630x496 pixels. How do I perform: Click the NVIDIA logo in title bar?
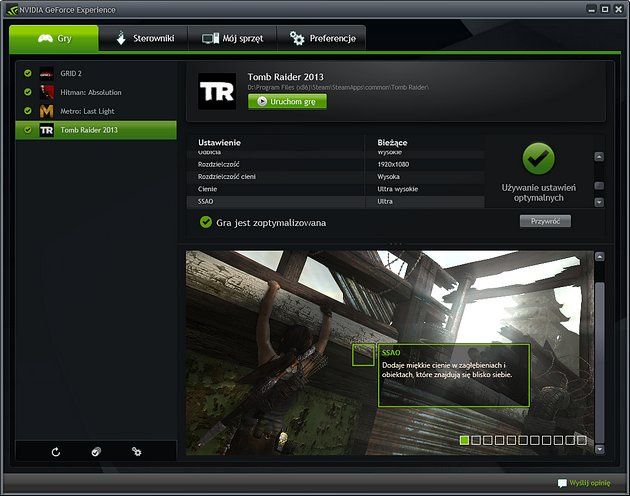click(x=12, y=10)
